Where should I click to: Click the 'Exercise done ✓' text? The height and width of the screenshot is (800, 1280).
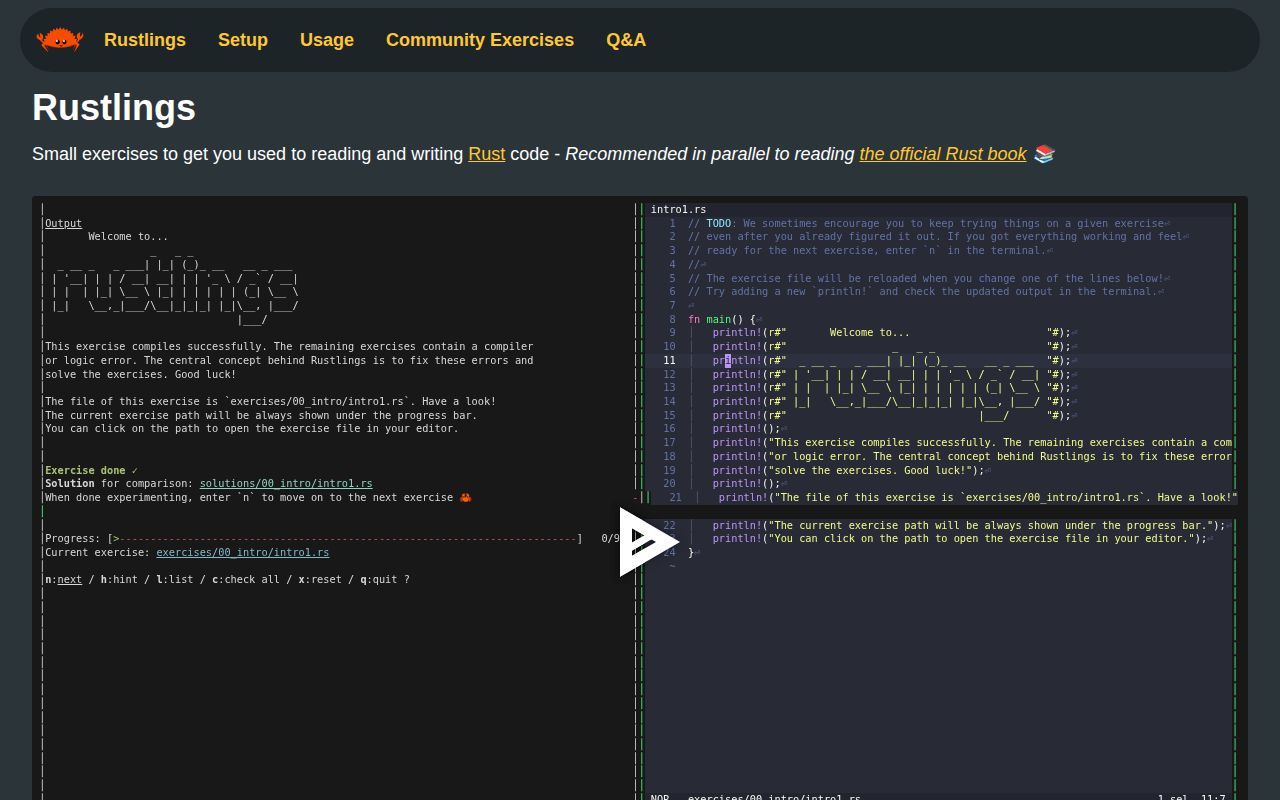pos(92,470)
